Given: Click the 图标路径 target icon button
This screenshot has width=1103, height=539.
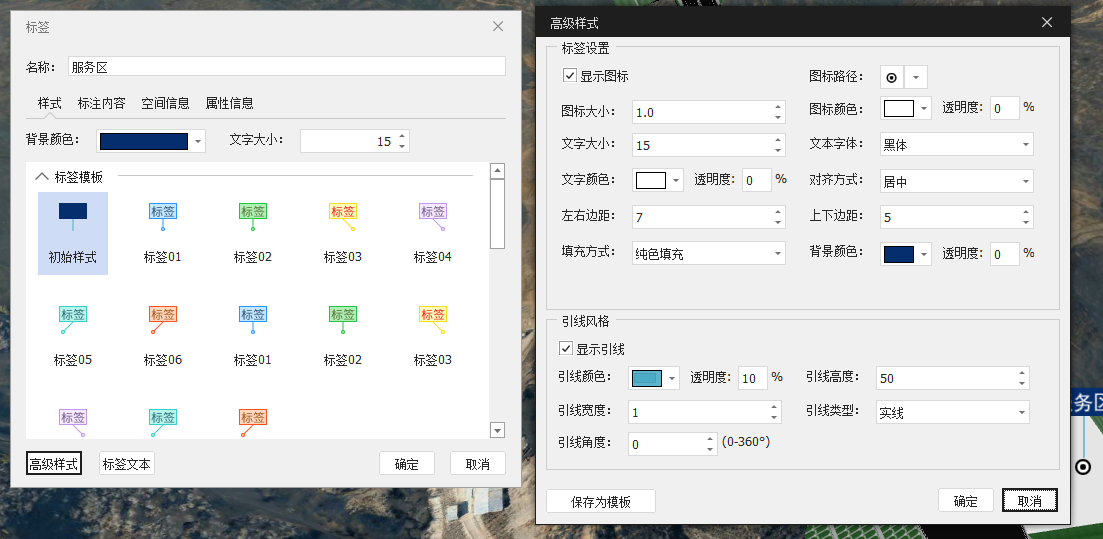Looking at the screenshot, I should point(892,77).
